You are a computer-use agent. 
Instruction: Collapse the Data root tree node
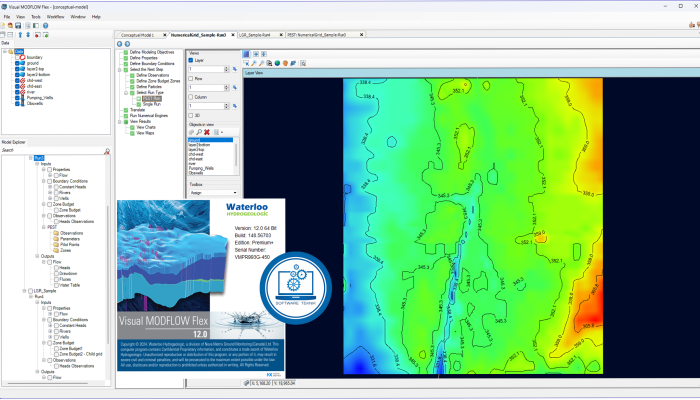[5, 52]
